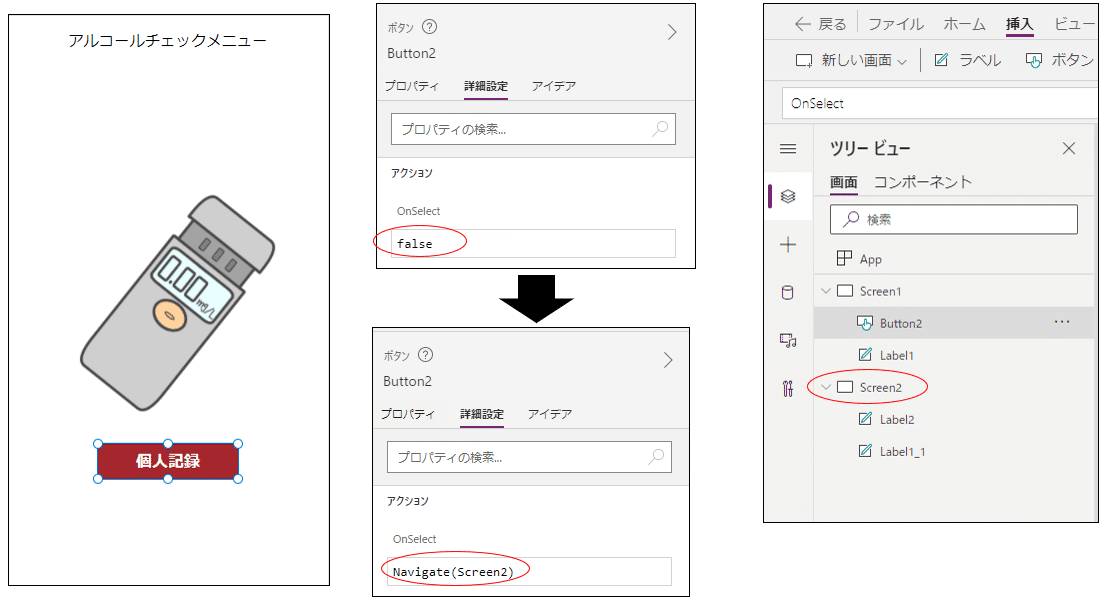
Task: Click OnSelect field containing false
Action: coord(533,243)
